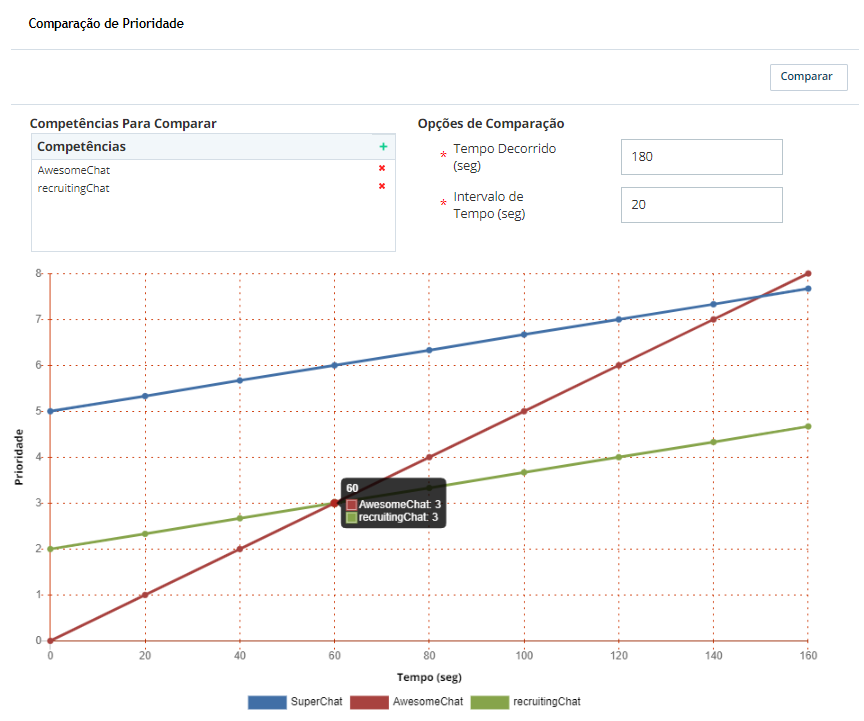Viewport: 864px width, 721px height.
Task: Click the Opções de Comparação heading
Action: (491, 123)
